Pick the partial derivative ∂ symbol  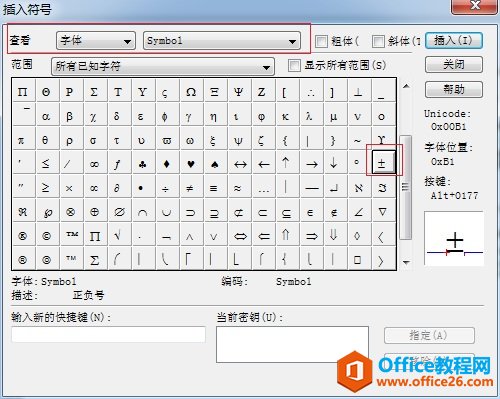[x=118, y=187]
